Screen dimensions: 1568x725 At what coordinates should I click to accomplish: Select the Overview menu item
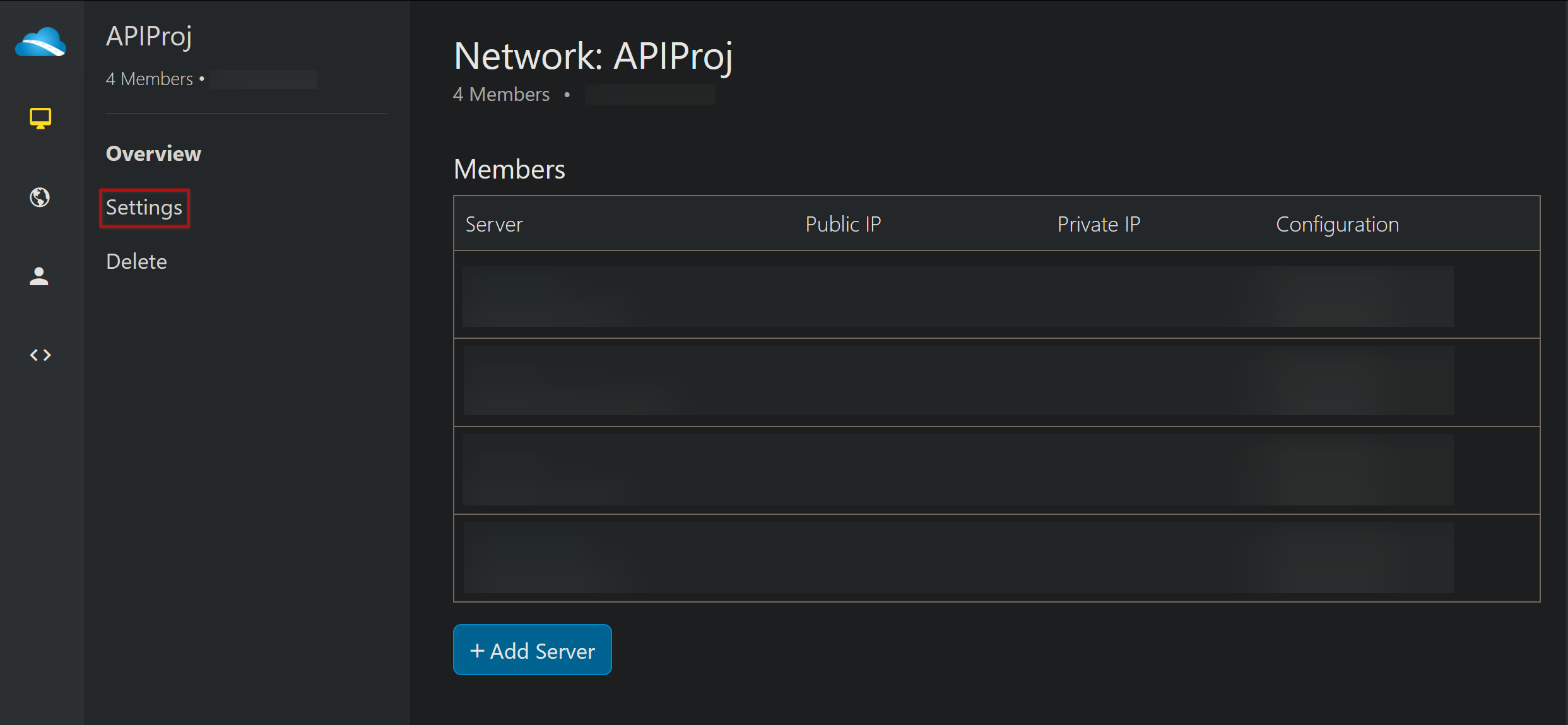[153, 153]
